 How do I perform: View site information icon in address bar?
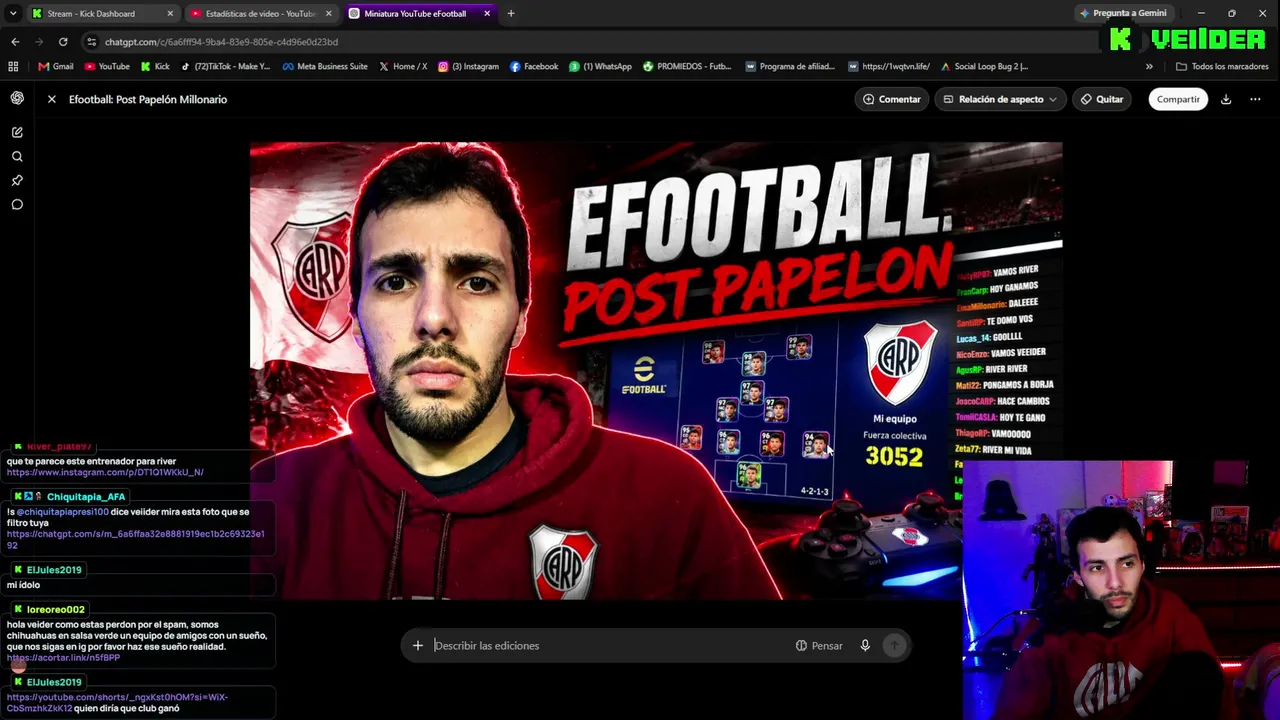tap(91, 42)
